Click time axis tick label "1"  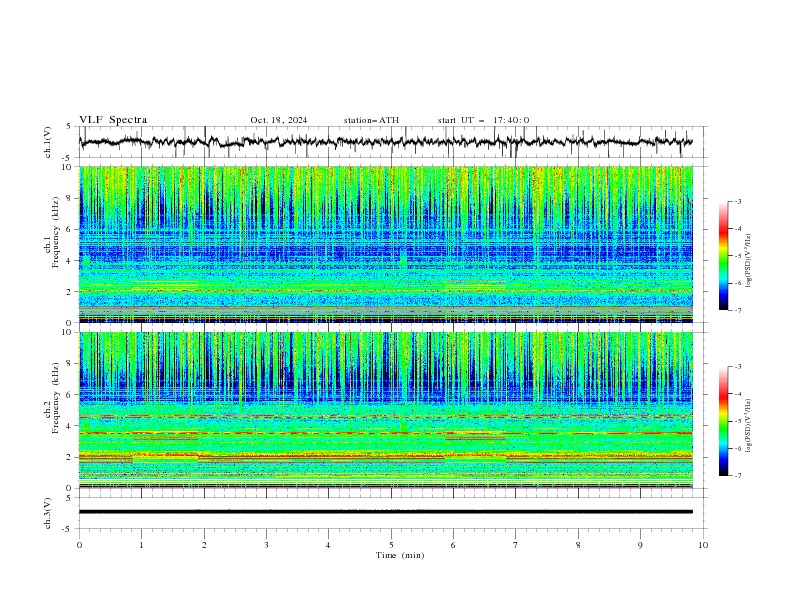pos(141,545)
